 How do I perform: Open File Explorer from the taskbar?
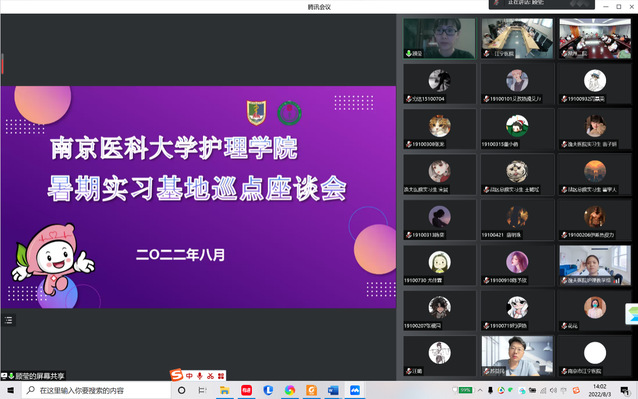pos(224,390)
